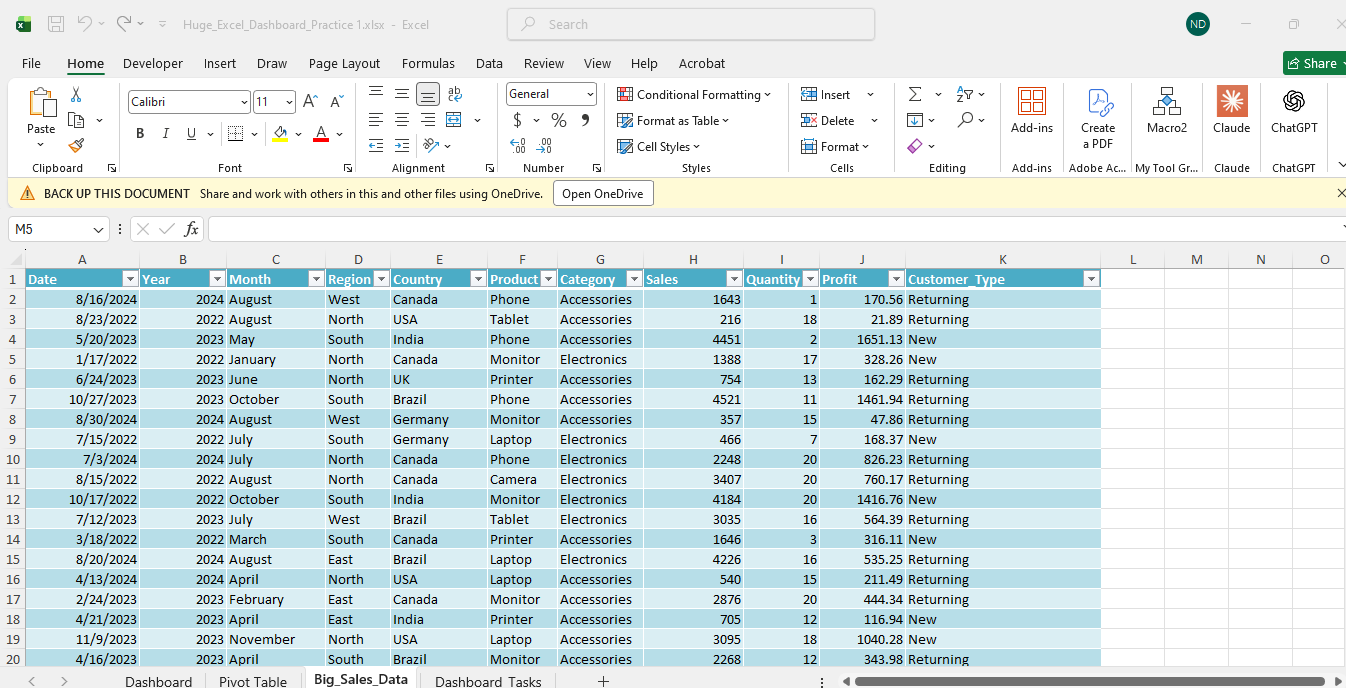Toggle Middle Align vertical alignment
The width and height of the screenshot is (1346, 688).
click(402, 94)
